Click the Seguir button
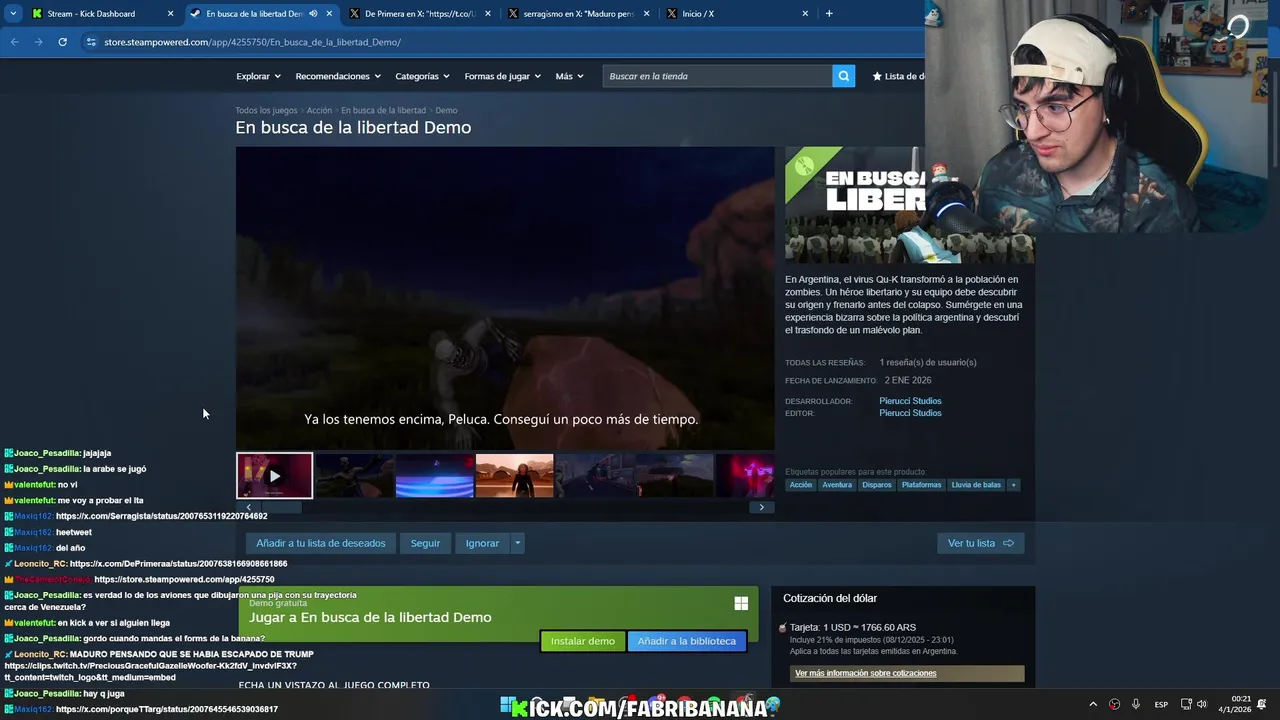This screenshot has height=720, width=1280. [x=425, y=543]
